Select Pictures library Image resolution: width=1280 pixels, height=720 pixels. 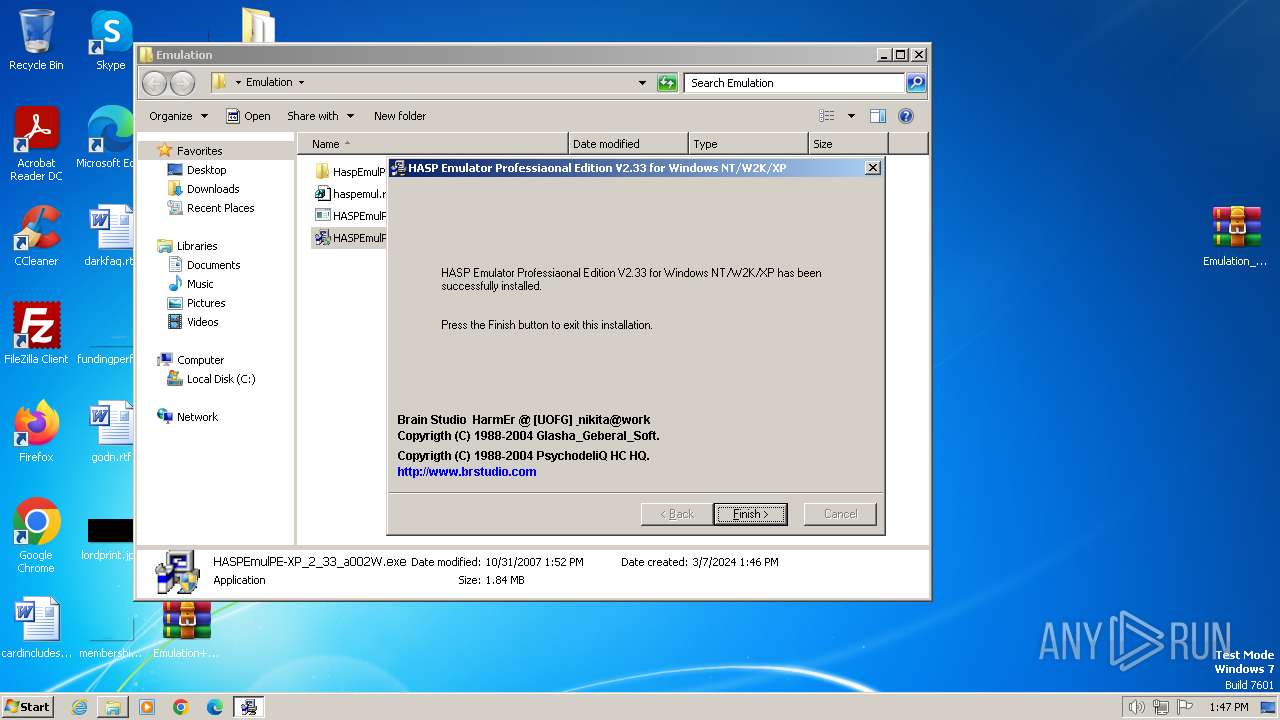[x=206, y=303]
